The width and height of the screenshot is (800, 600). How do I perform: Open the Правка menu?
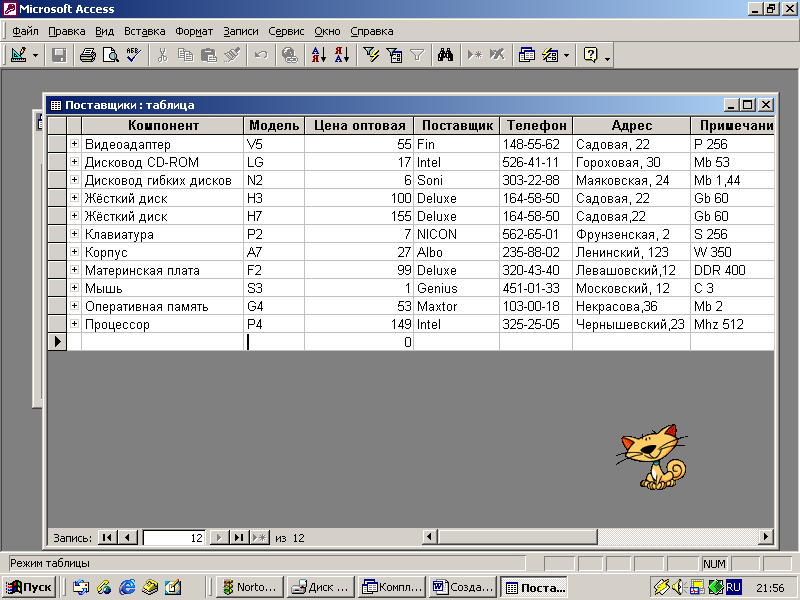click(x=67, y=31)
